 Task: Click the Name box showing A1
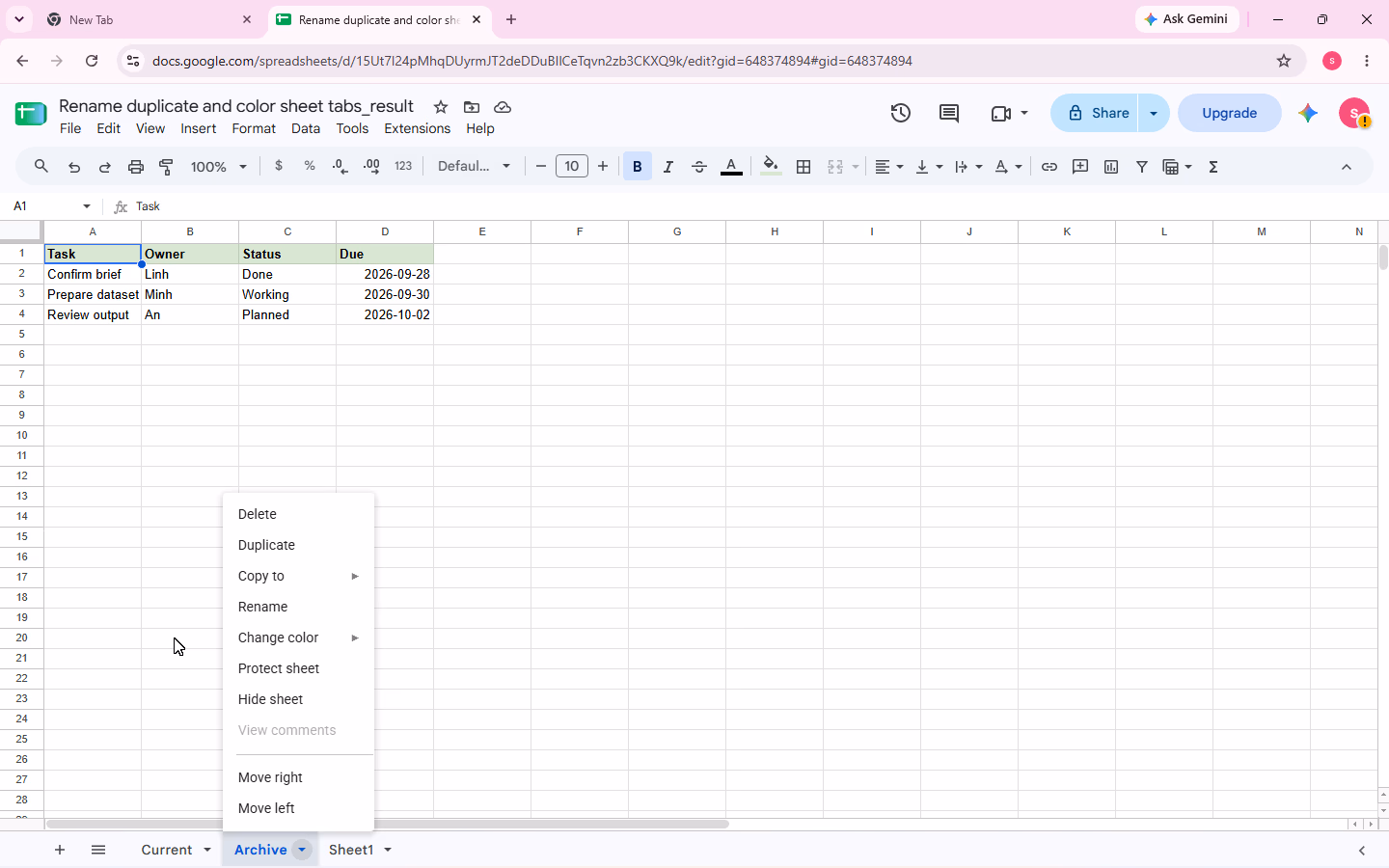[46, 206]
